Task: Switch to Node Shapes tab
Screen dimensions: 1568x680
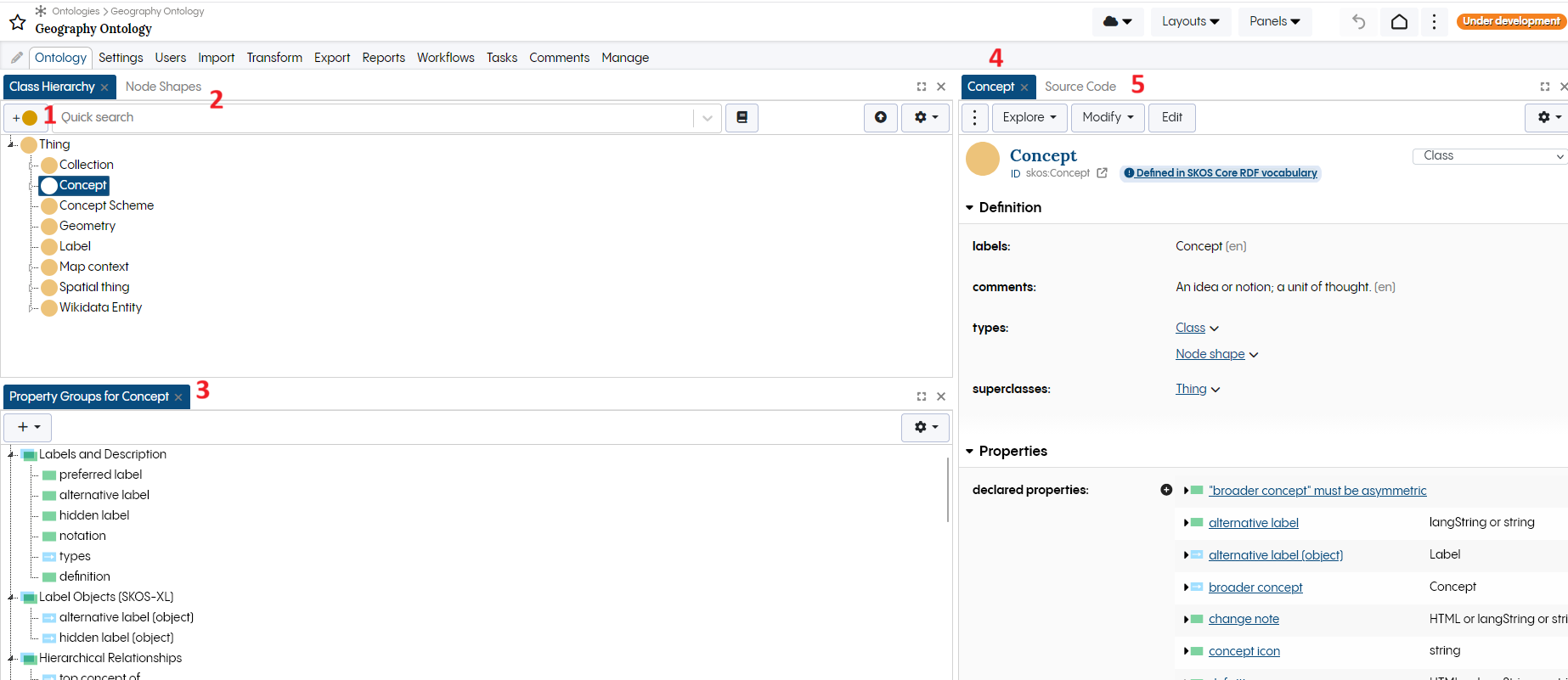Action: point(163,87)
